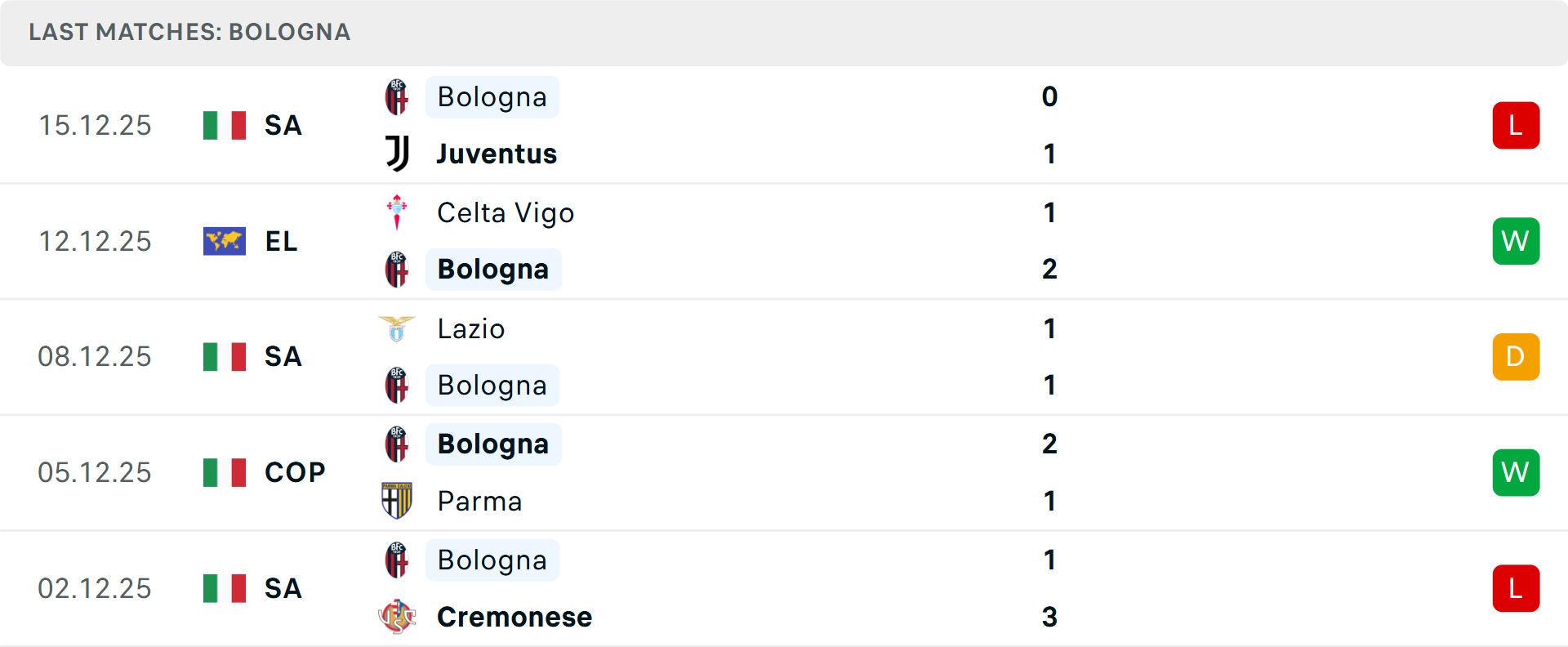The image size is (1568, 647).
Task: Click the Lazio eagle crest icon
Action: tap(397, 328)
